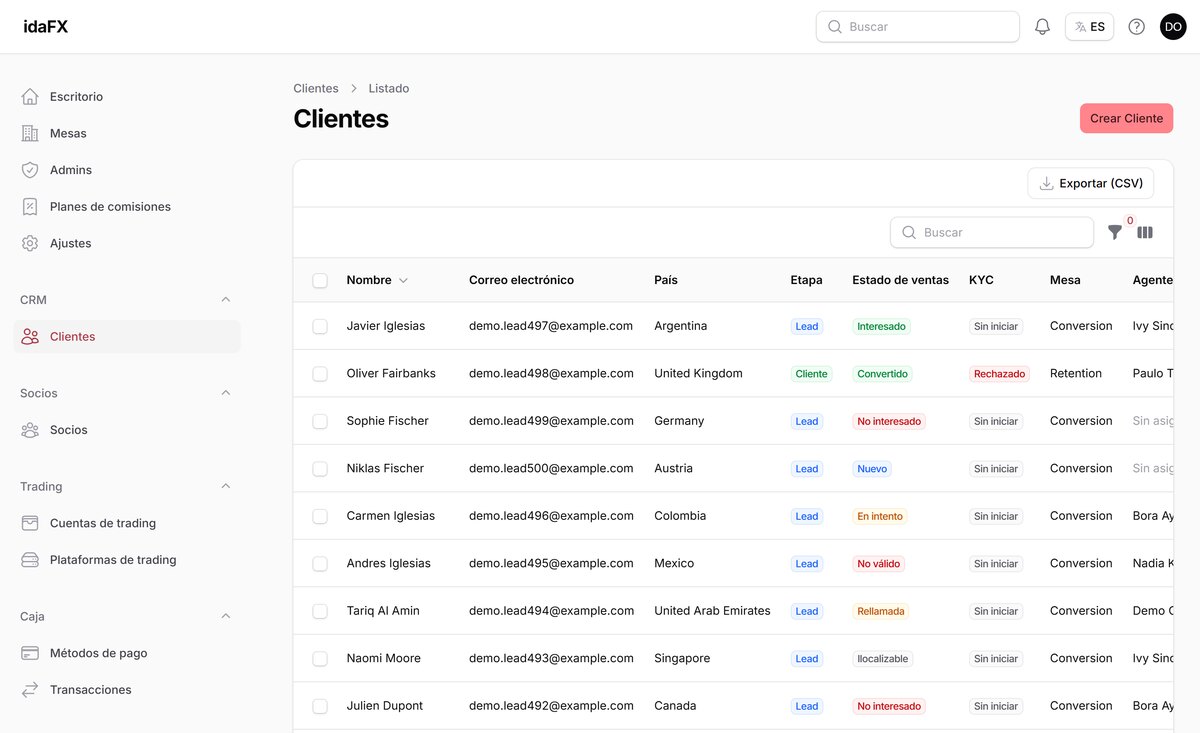This screenshot has width=1200, height=733.
Task: Click the Planes de comisiones icon
Action: (30, 207)
